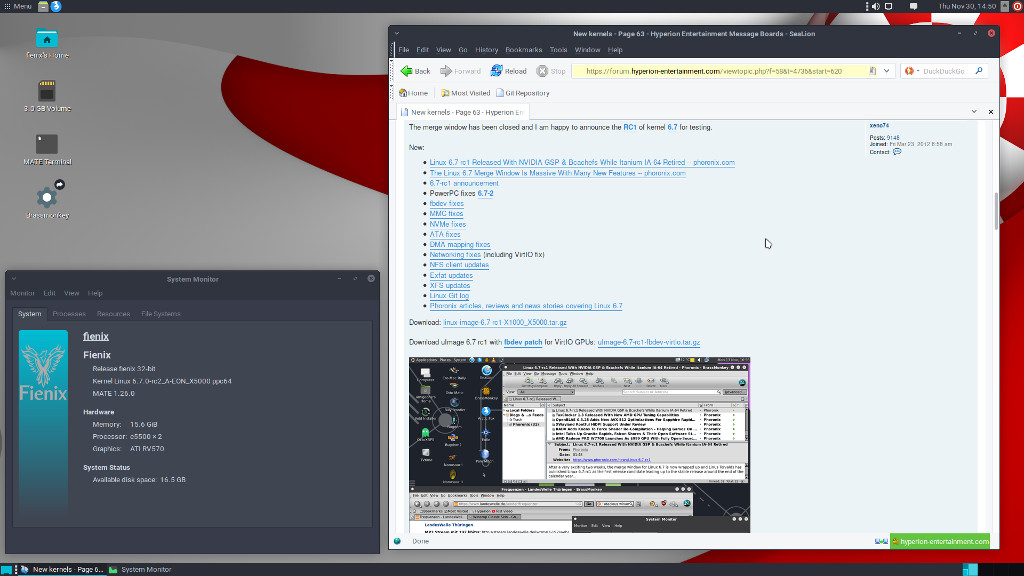The image size is (1024, 576).
Task: Click the fenix hostname link in System Monitor
Action: (96, 336)
